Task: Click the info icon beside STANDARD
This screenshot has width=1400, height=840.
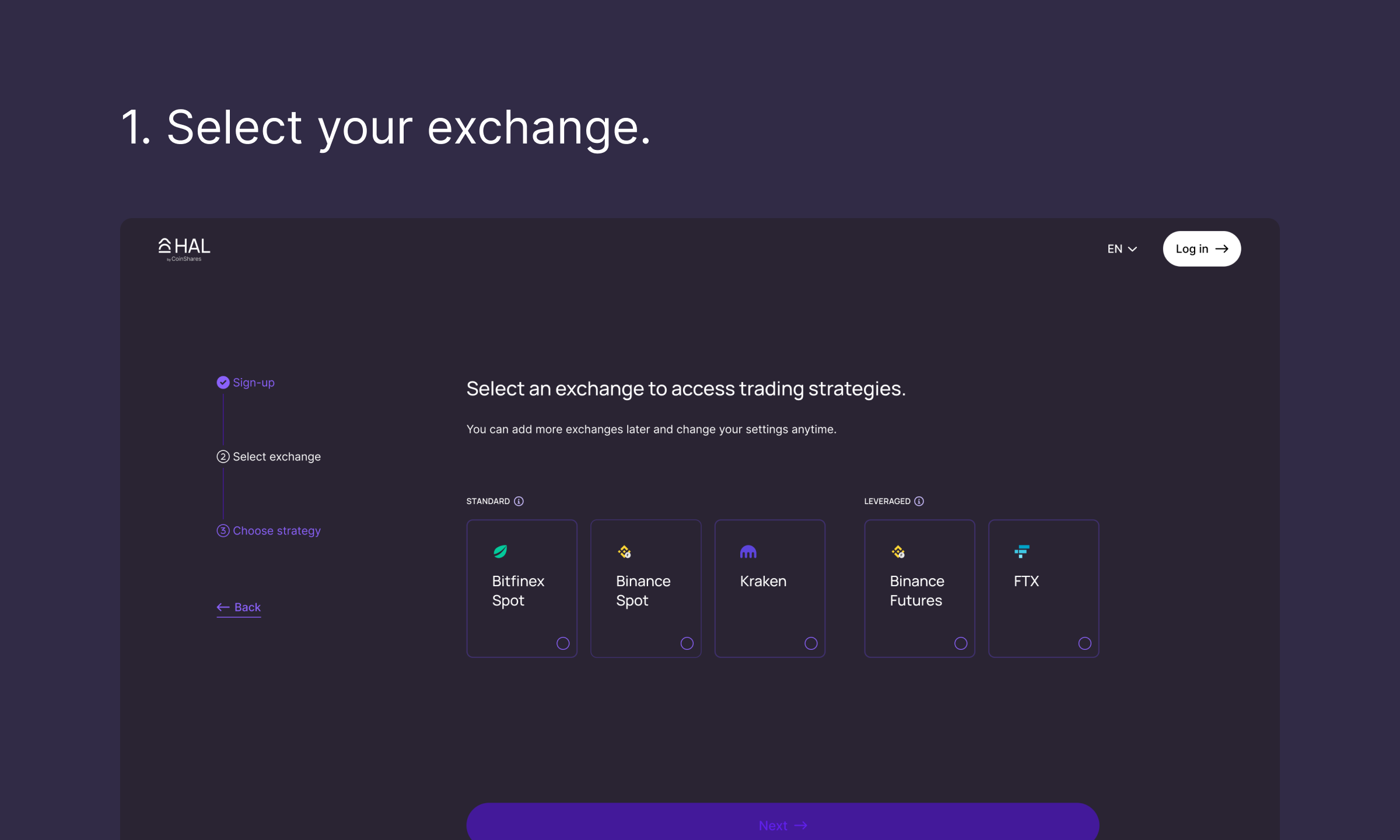Action: [x=519, y=501]
